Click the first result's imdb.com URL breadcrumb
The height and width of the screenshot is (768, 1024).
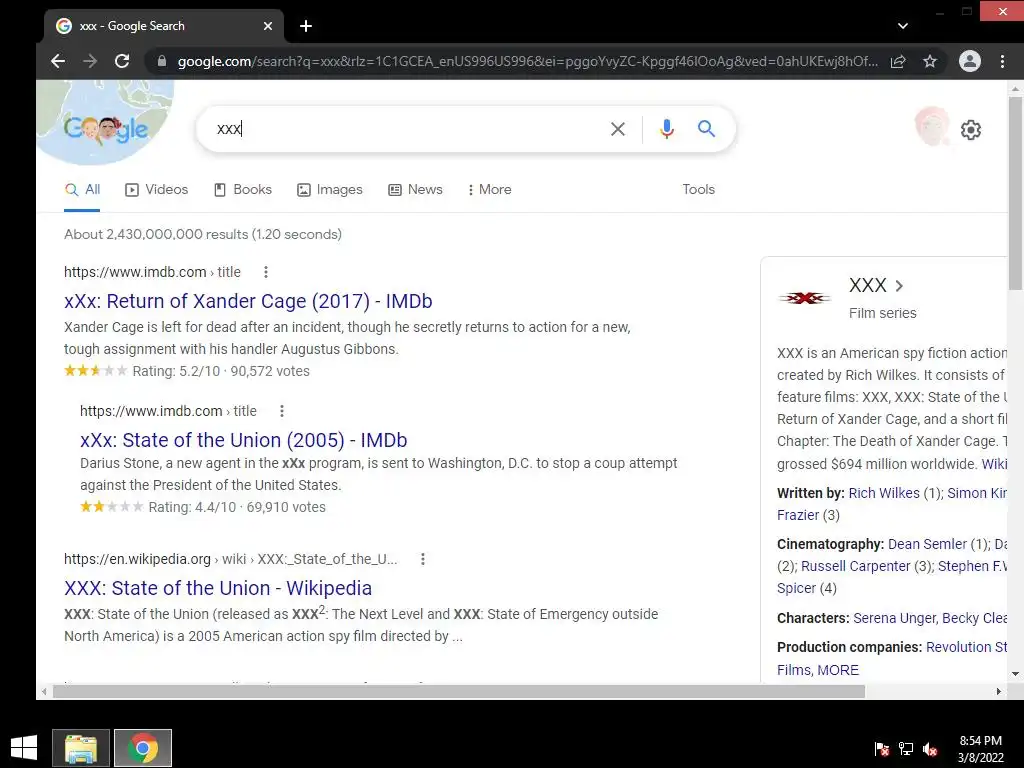152,272
